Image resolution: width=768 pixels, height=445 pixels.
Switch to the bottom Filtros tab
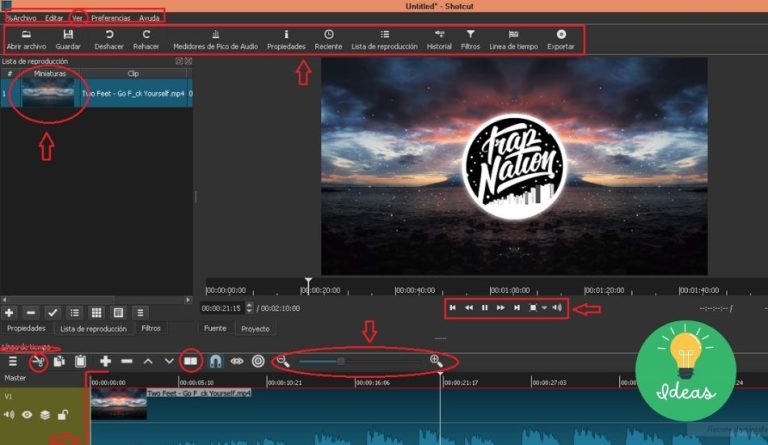pyautogui.click(x=151, y=328)
